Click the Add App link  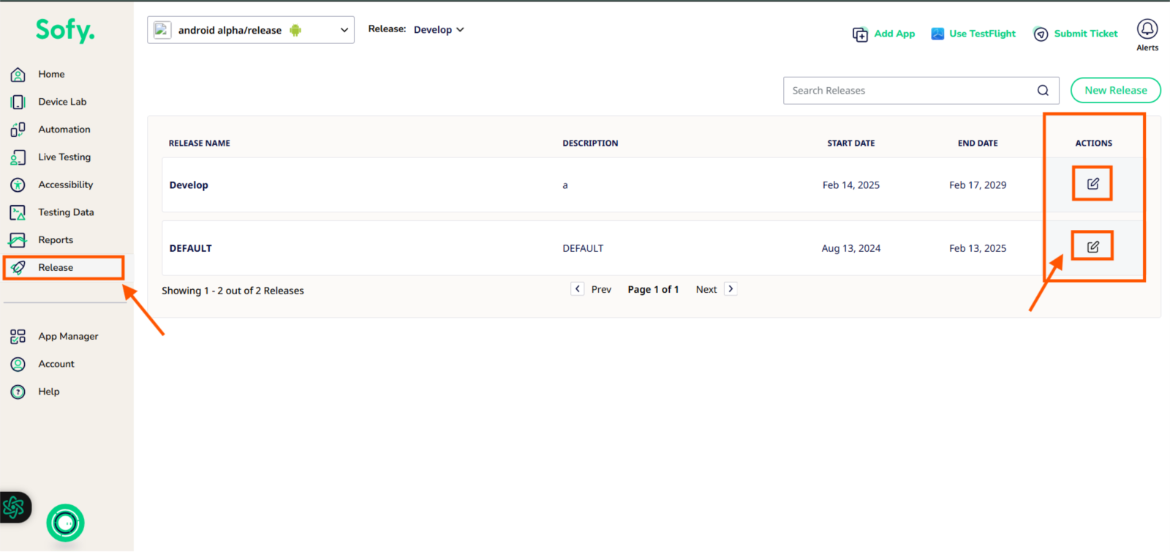[x=894, y=34]
